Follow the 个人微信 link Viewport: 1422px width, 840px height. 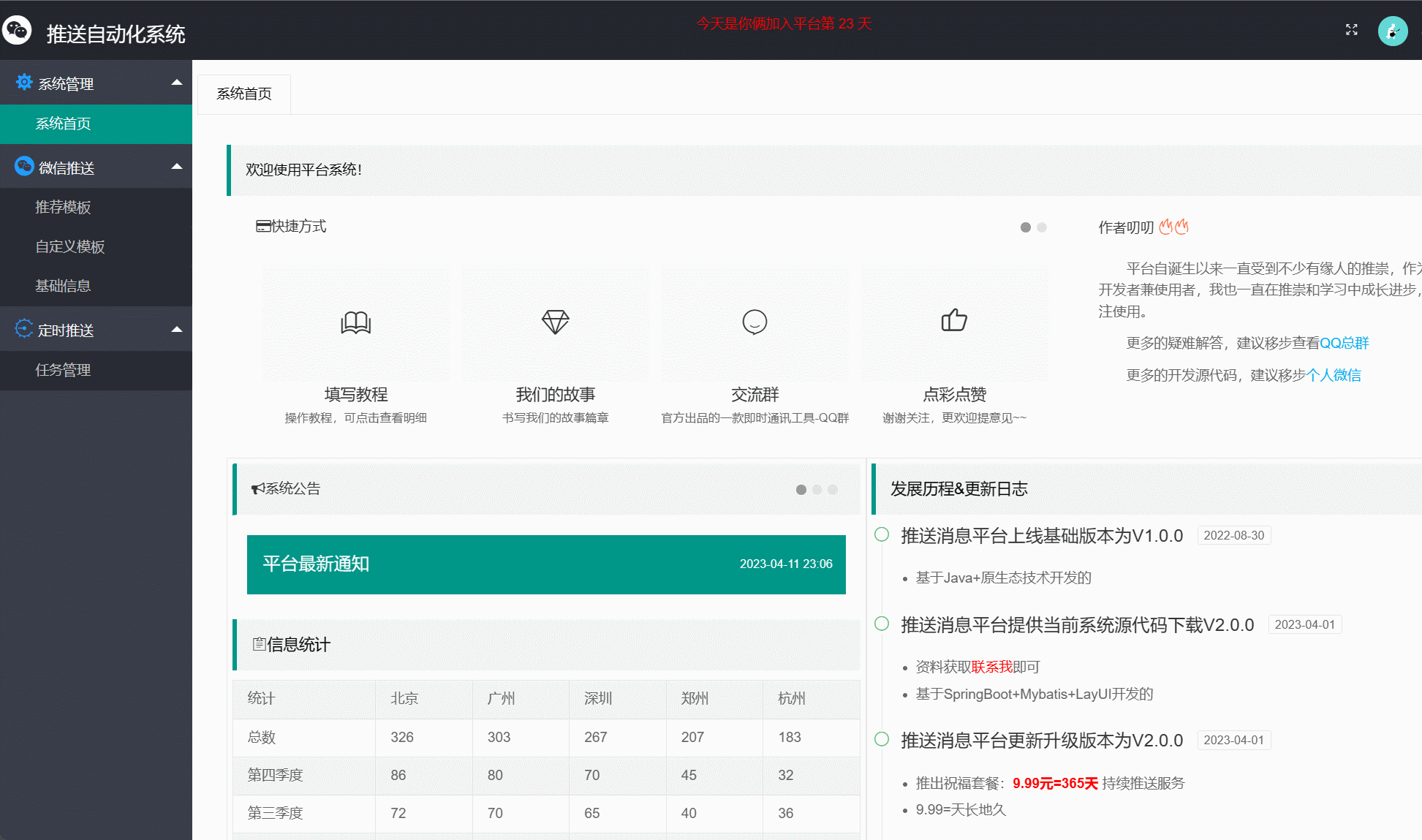[1334, 375]
